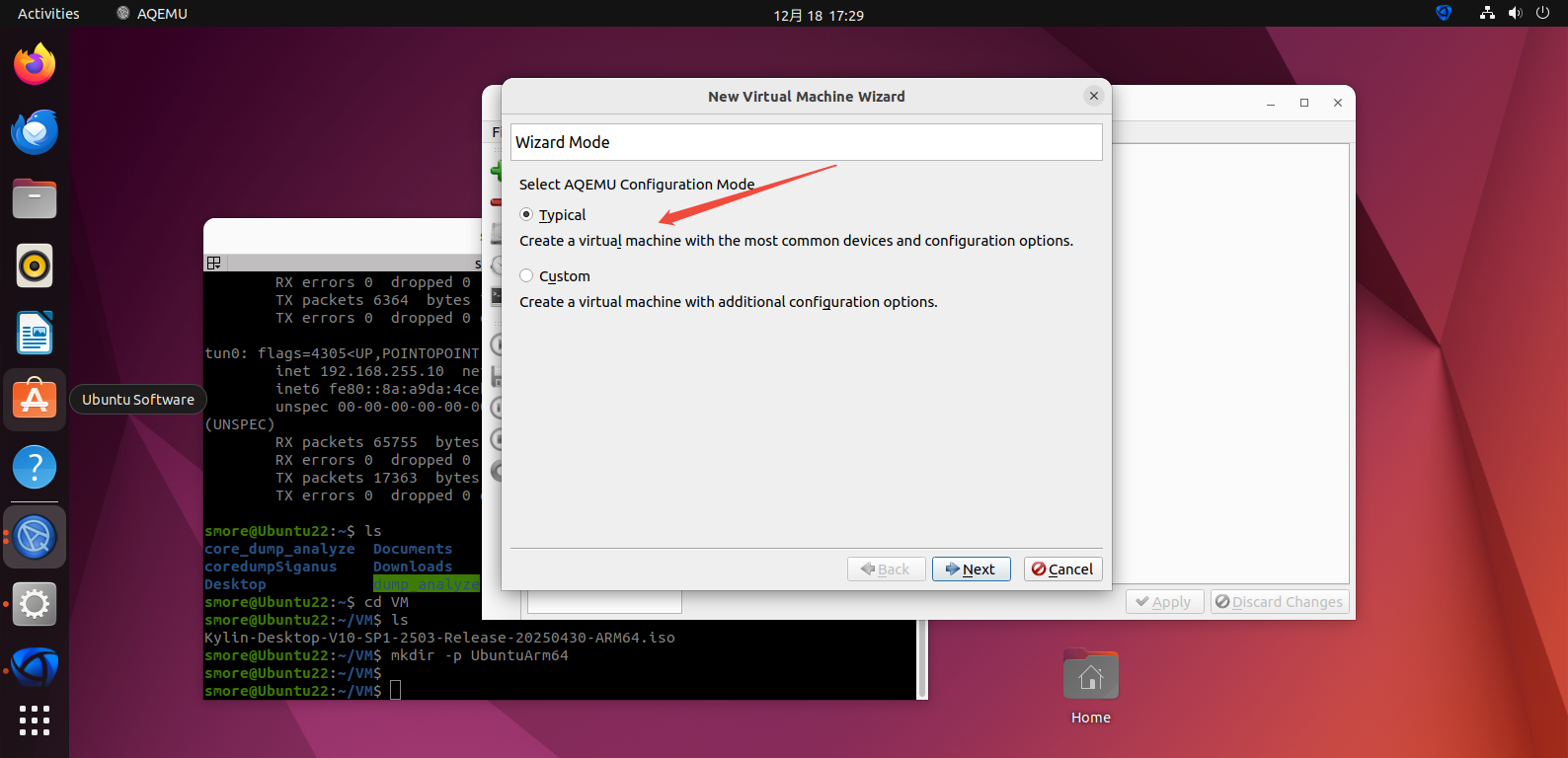Image resolution: width=1568 pixels, height=758 pixels.
Task: Click "inet 192.168.255.10" in the terminal
Action: pyautogui.click(x=359, y=371)
